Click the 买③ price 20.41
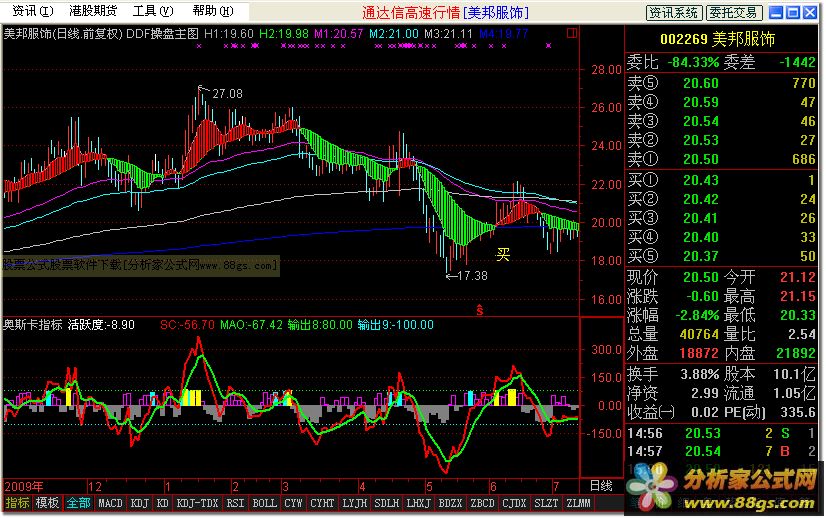This screenshot has width=826, height=518. [x=701, y=218]
